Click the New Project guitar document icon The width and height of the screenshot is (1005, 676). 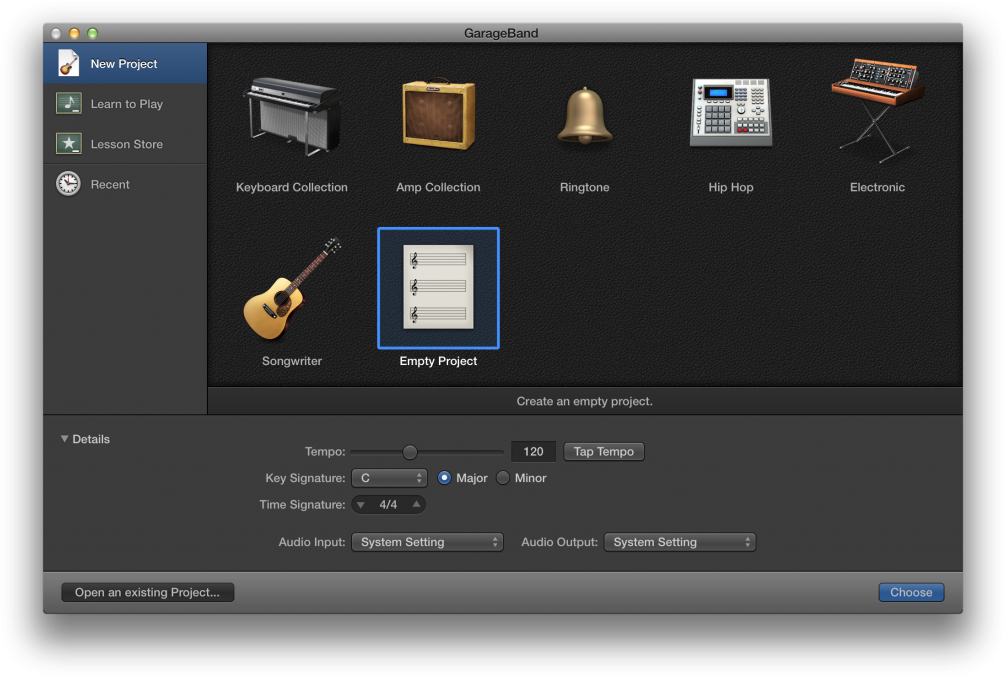point(69,63)
